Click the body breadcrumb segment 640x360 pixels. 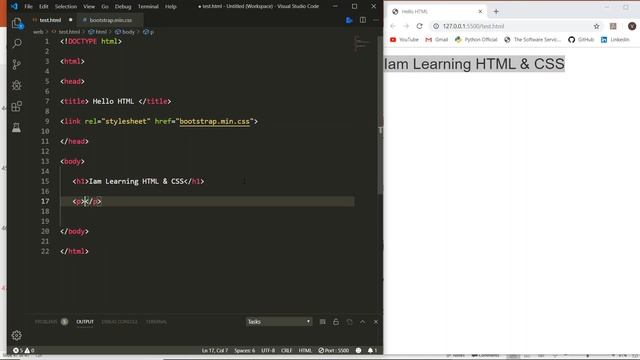coord(125,32)
